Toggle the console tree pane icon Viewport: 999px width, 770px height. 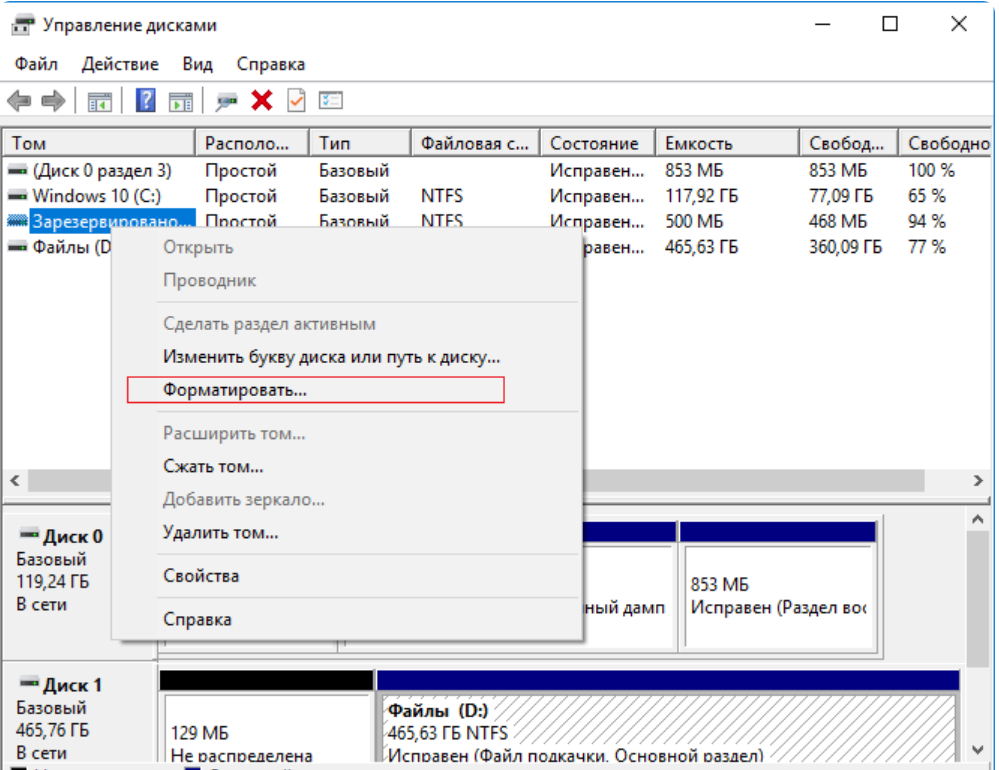pyautogui.click(x=99, y=101)
